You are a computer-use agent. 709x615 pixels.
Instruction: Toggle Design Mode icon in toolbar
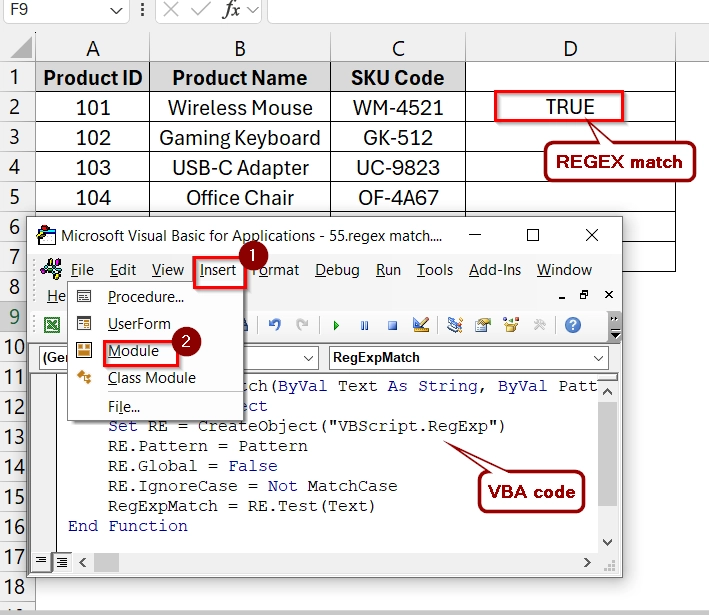click(x=421, y=325)
